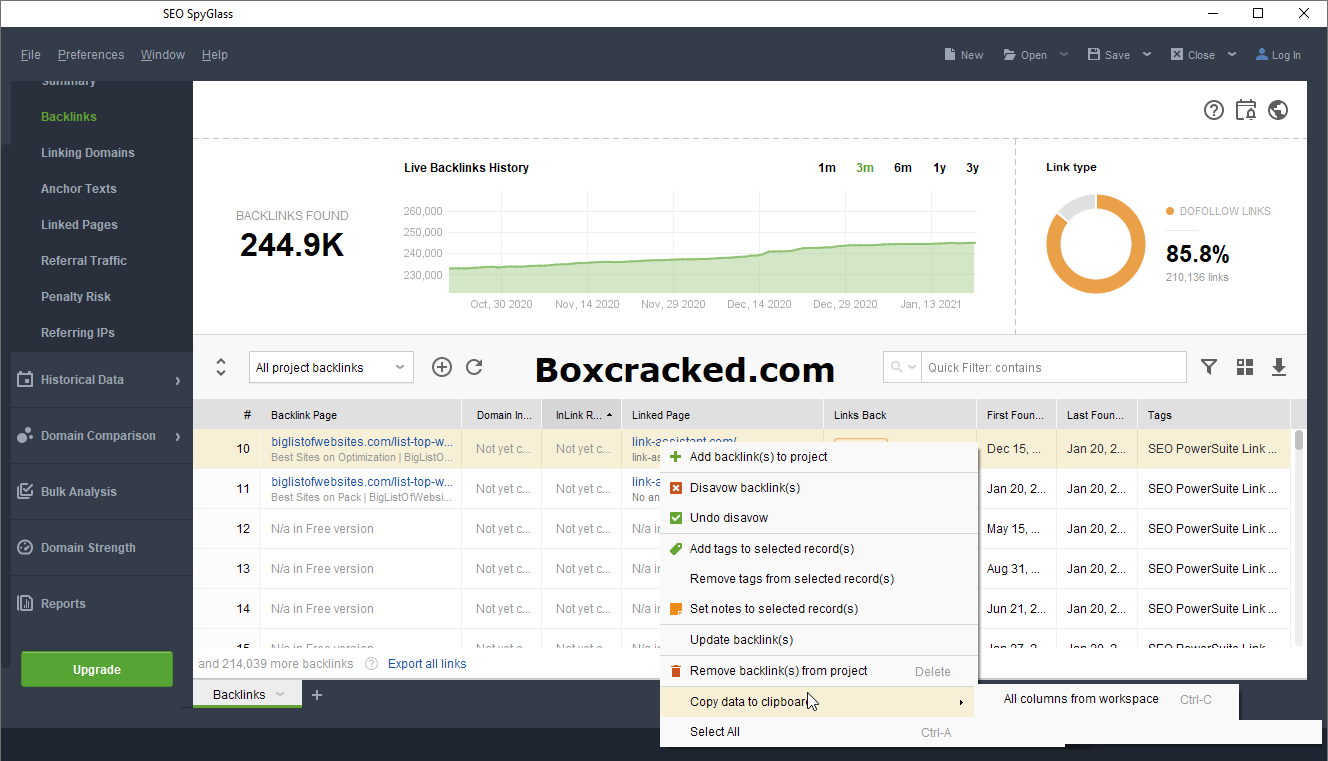Open Bulk Analysis module
1328x761 pixels.
click(x=101, y=492)
